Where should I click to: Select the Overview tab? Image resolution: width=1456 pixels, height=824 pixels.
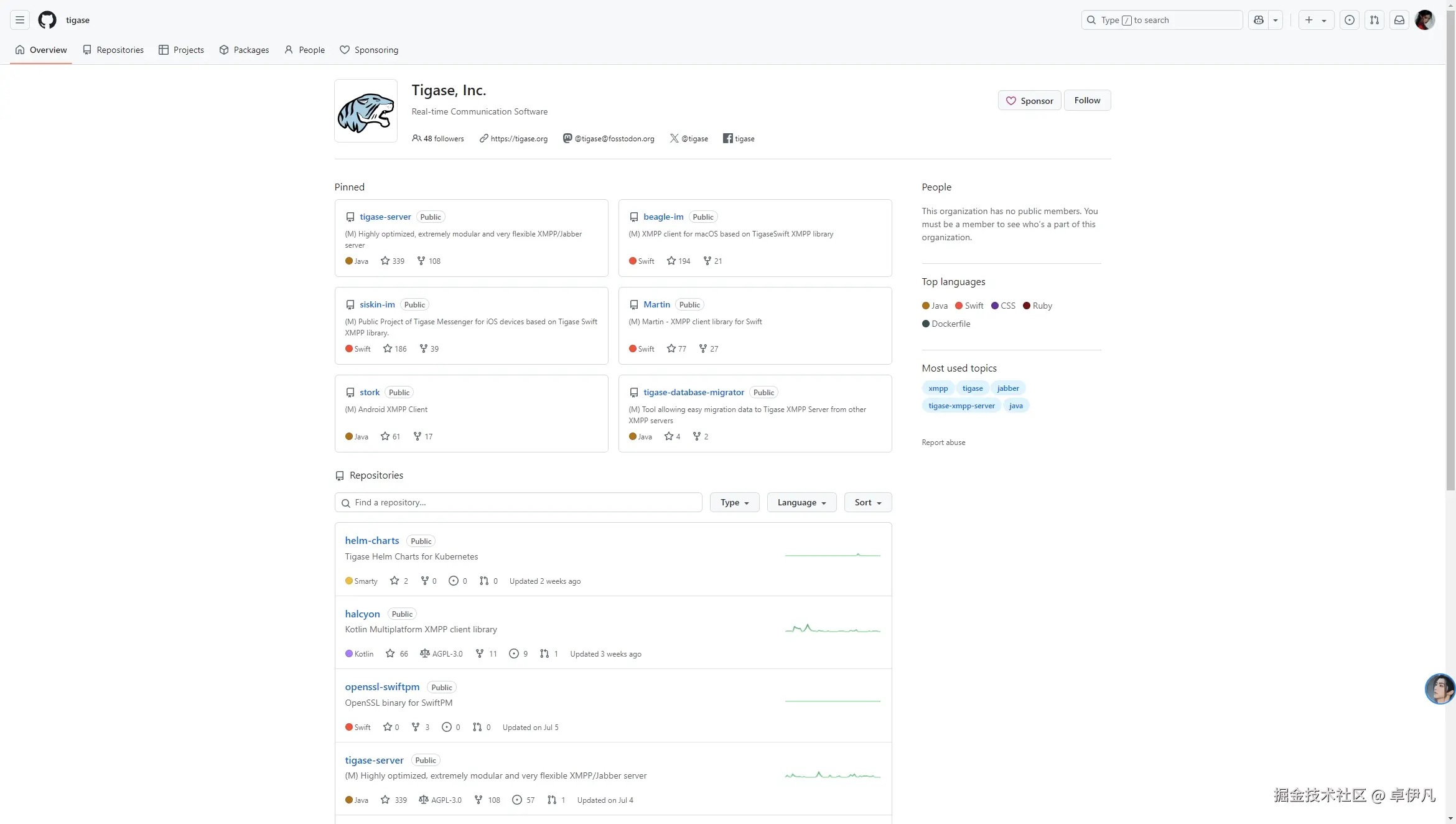pyautogui.click(x=41, y=50)
